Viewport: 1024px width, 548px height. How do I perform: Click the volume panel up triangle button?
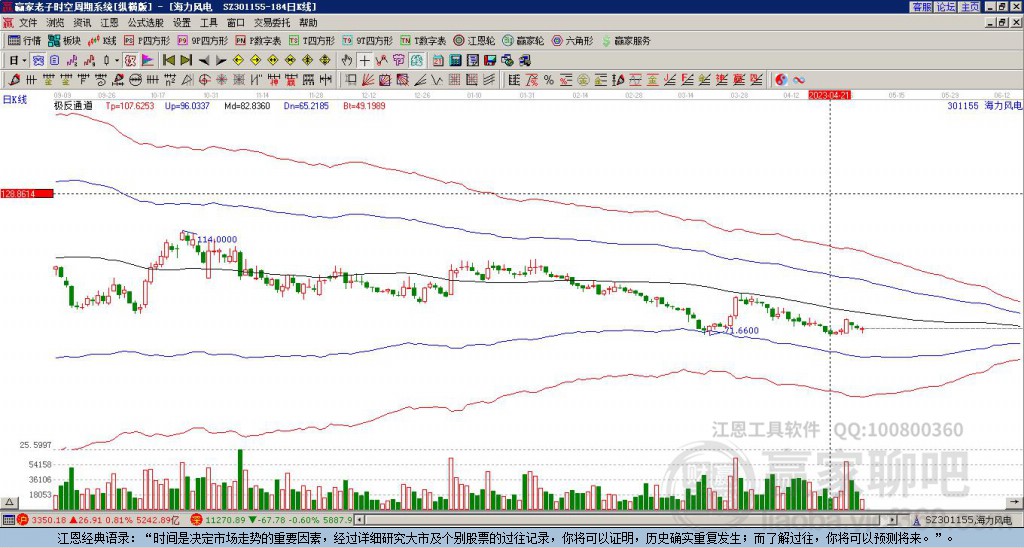[x=8, y=502]
